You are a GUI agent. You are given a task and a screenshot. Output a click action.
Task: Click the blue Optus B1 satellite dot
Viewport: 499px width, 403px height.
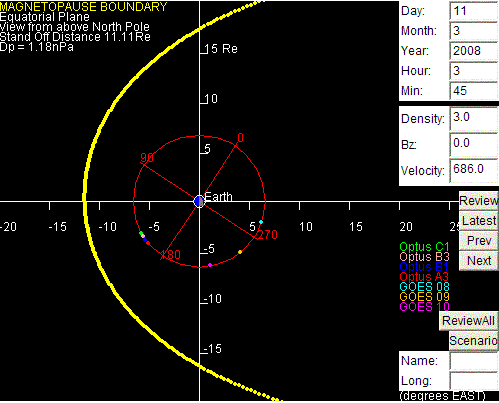[x=145, y=240]
